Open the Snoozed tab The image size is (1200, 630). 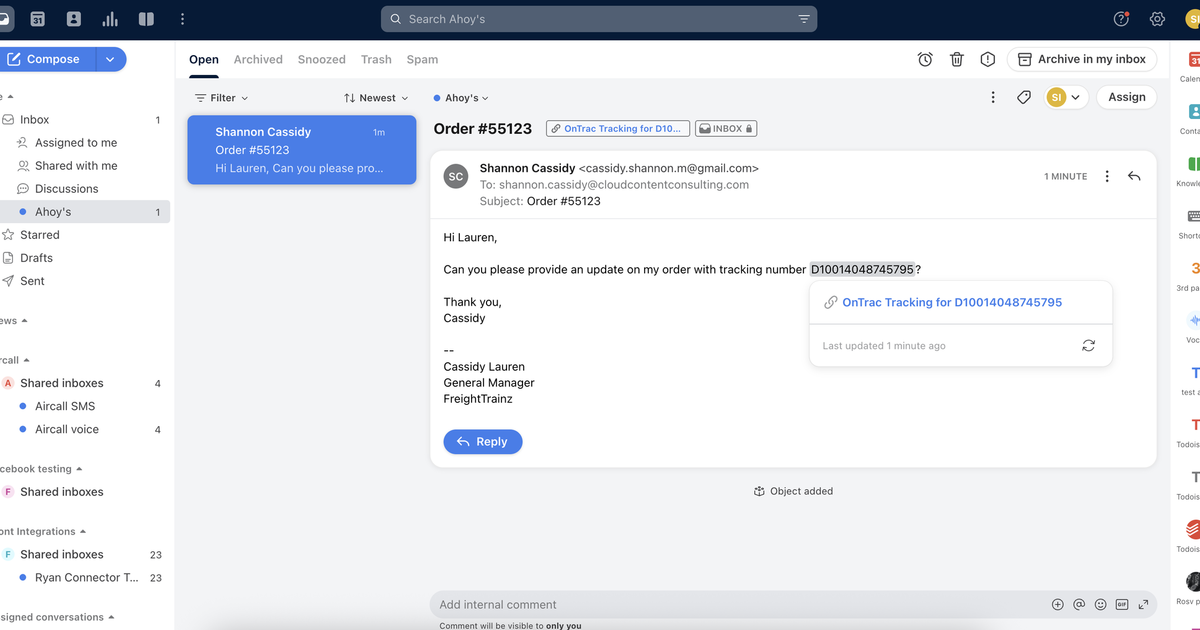click(321, 59)
